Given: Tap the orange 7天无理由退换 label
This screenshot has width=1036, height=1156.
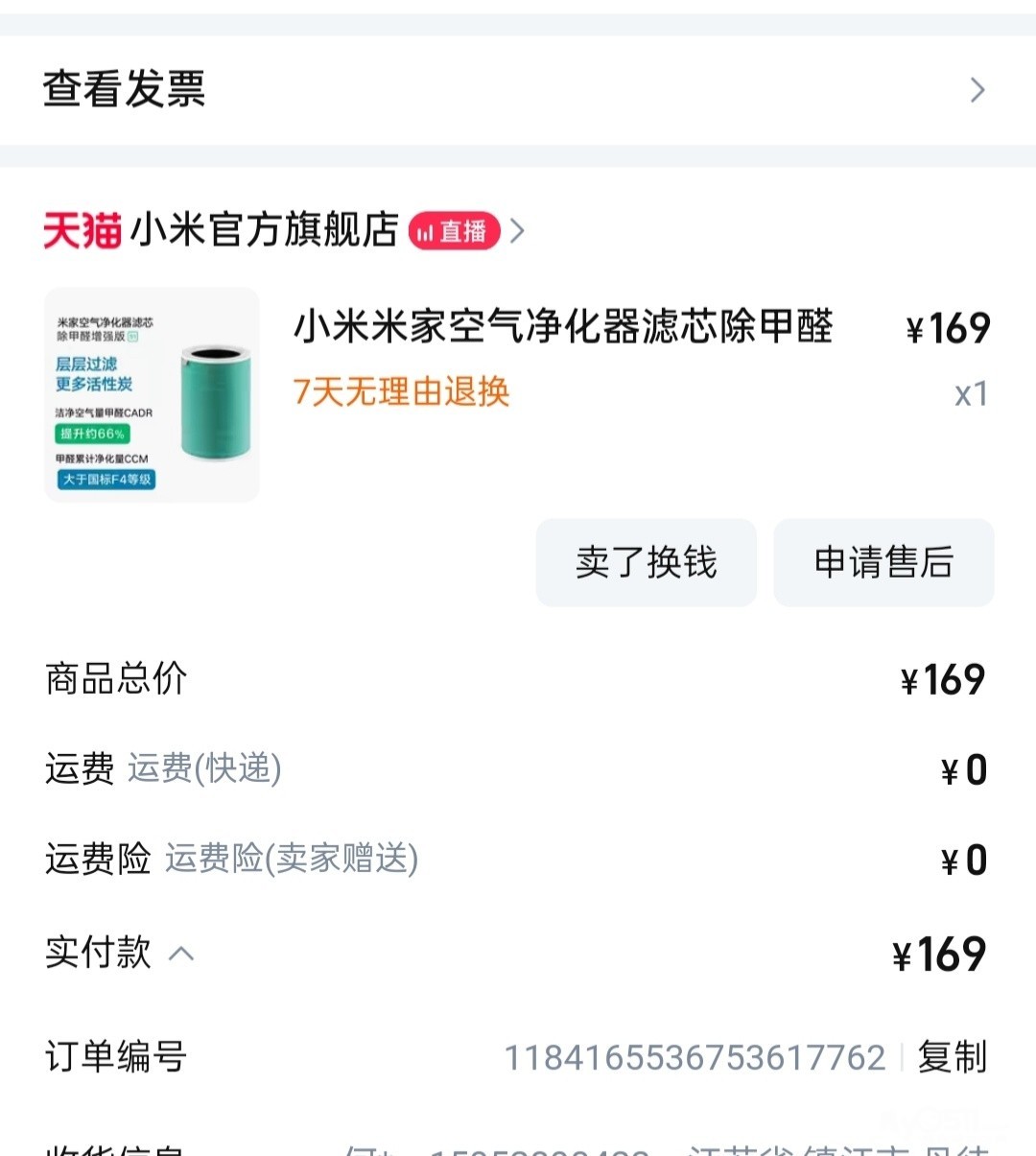Looking at the screenshot, I should coord(401,391).
